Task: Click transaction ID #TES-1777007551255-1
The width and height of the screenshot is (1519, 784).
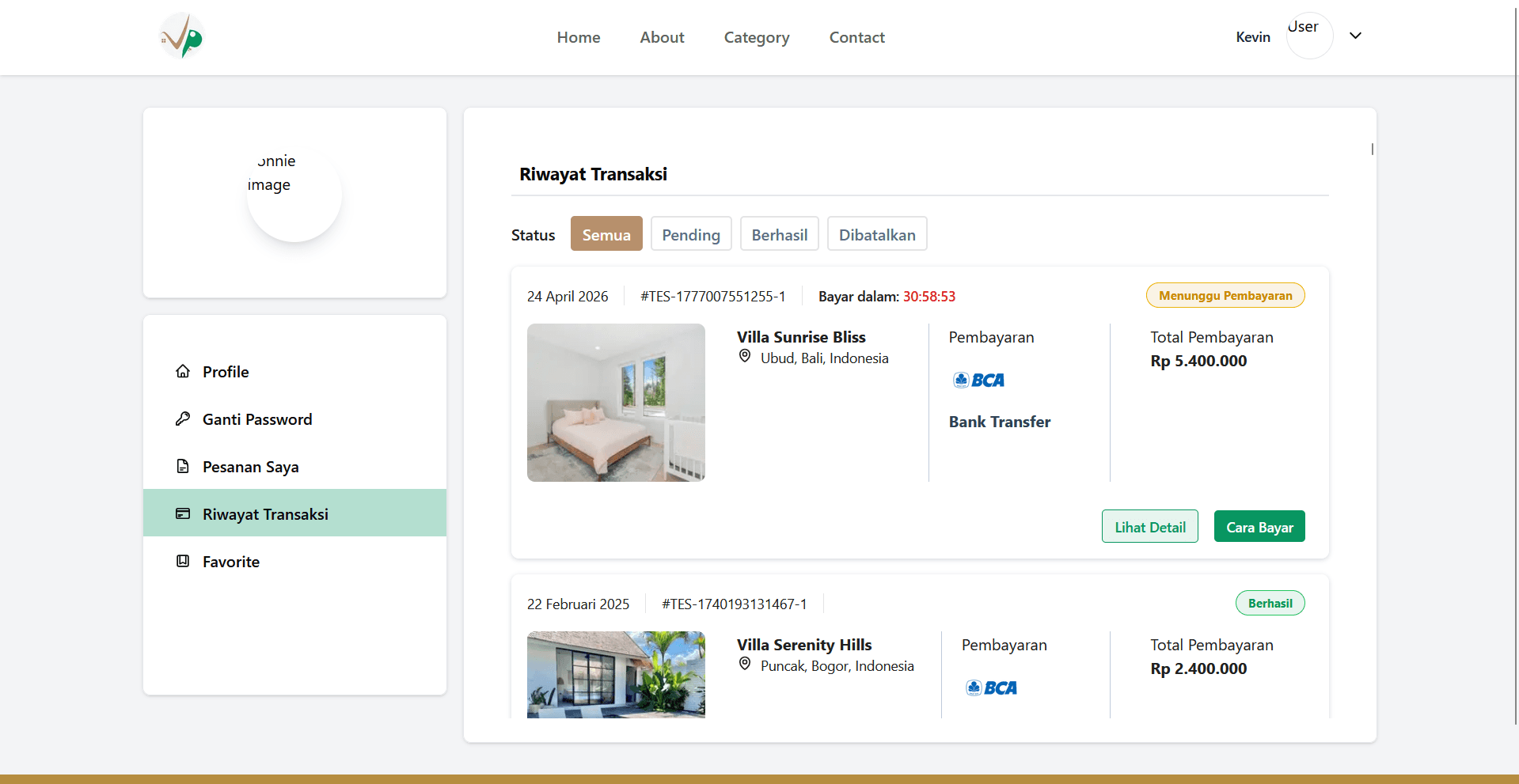Action: pyautogui.click(x=713, y=297)
